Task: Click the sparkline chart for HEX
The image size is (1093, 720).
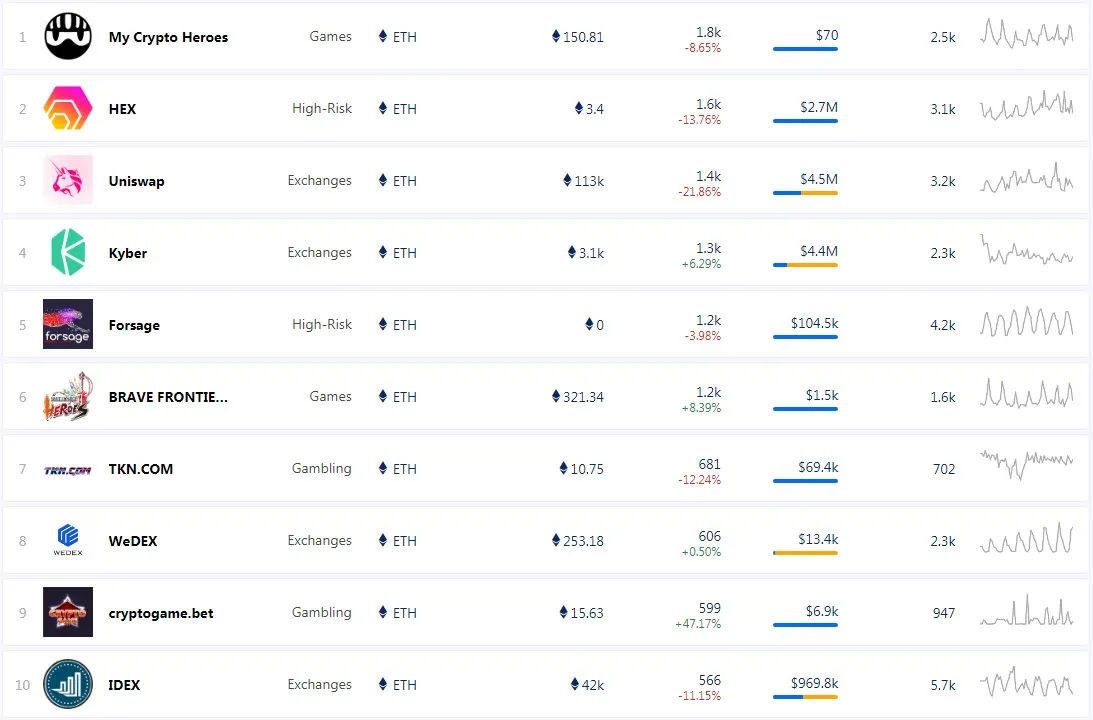Action: pyautogui.click(x=1026, y=108)
